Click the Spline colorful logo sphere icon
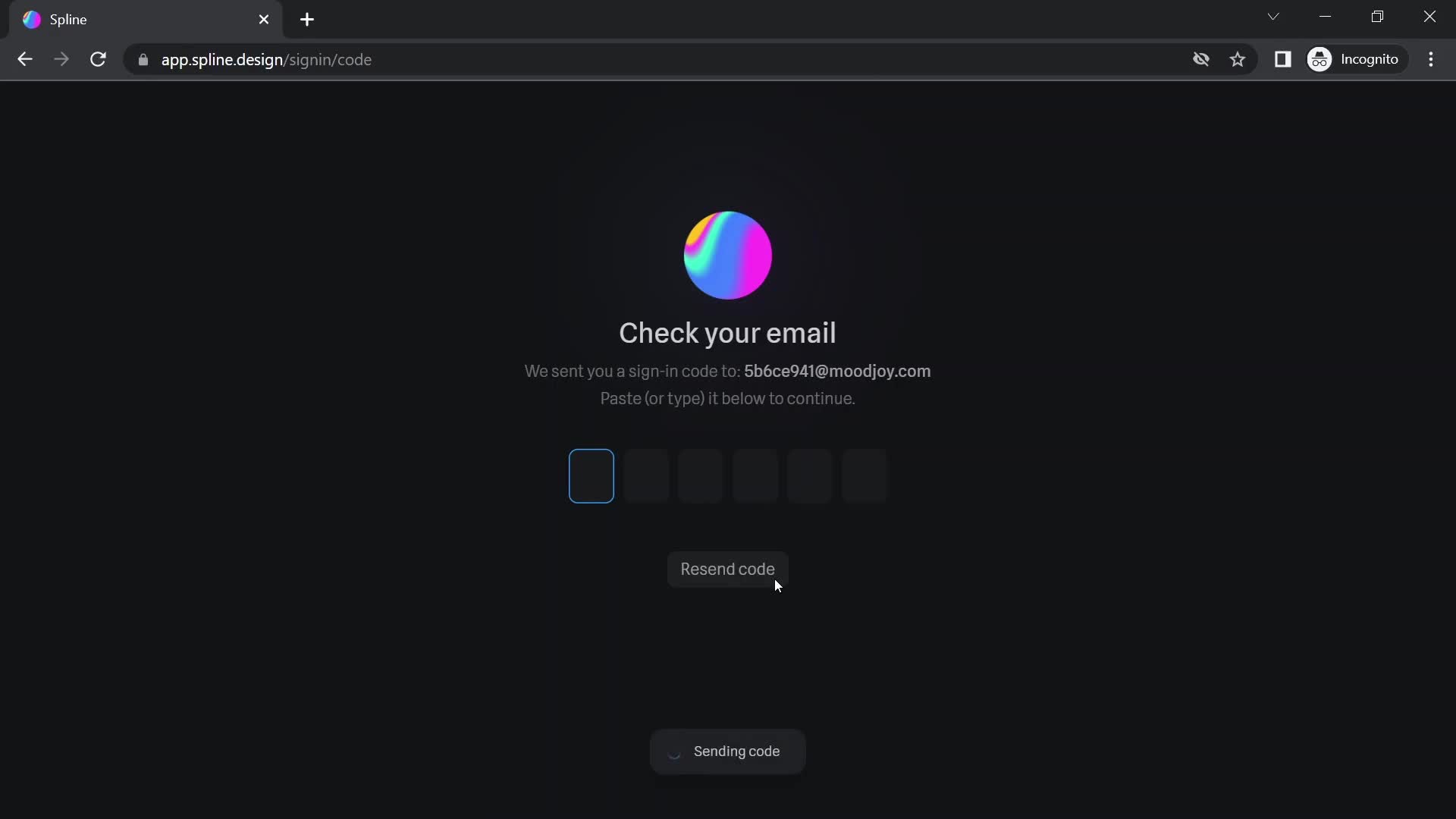Viewport: 1456px width, 819px height. [x=727, y=254]
